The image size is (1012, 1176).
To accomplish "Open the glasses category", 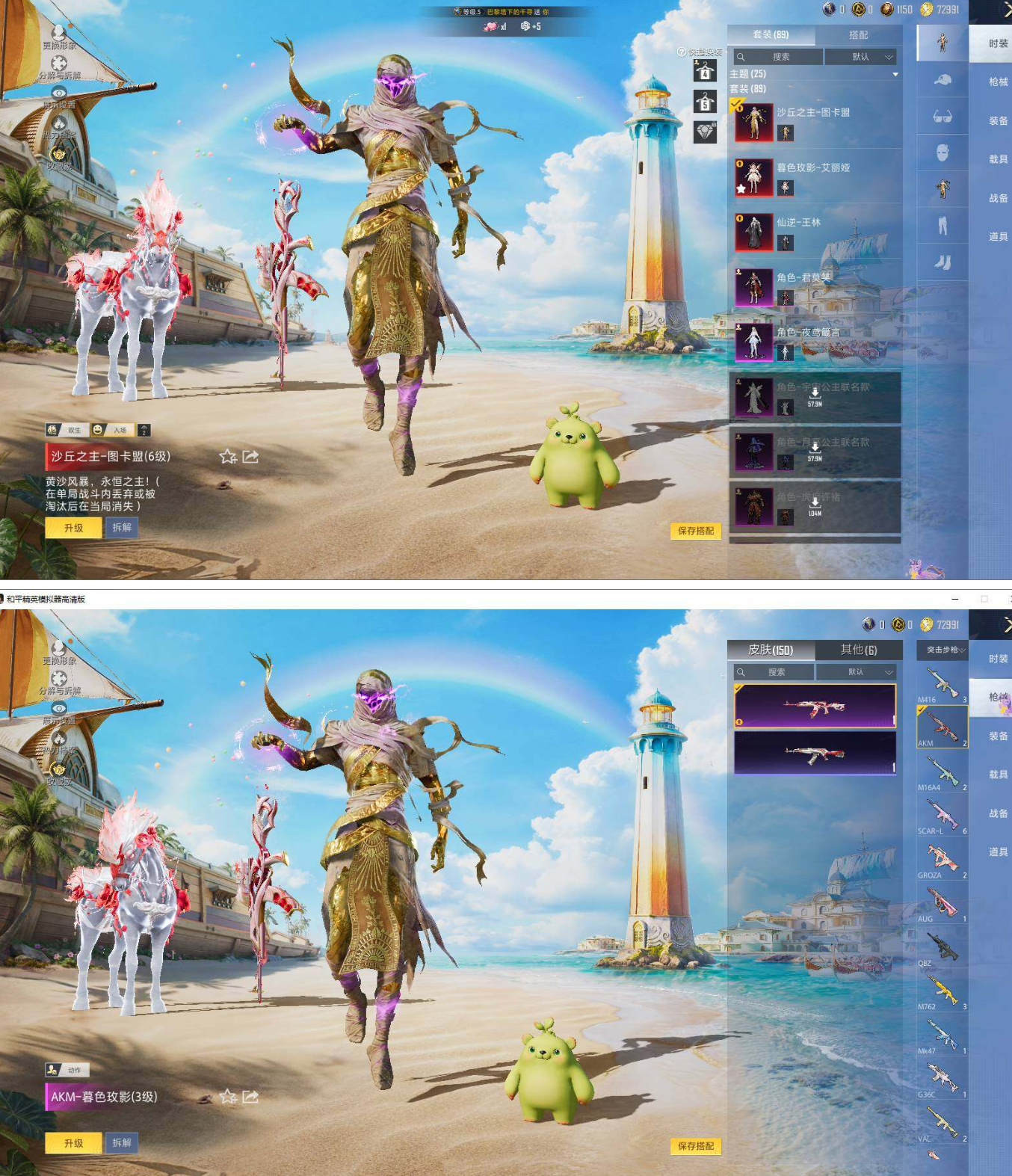I will tap(942, 117).
